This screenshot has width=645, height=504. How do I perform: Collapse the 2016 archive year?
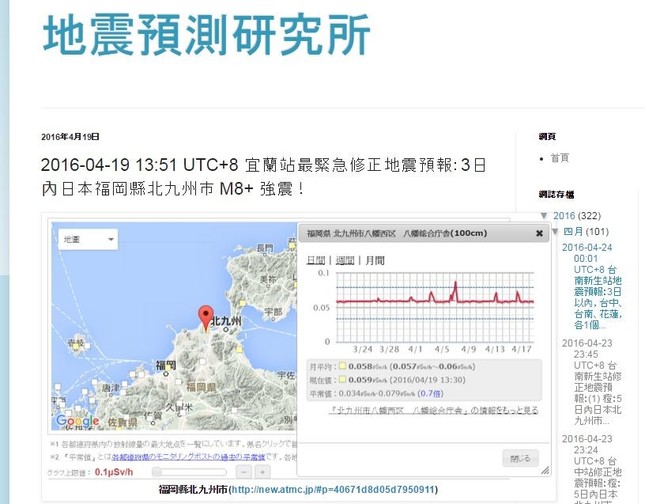pyautogui.click(x=544, y=216)
